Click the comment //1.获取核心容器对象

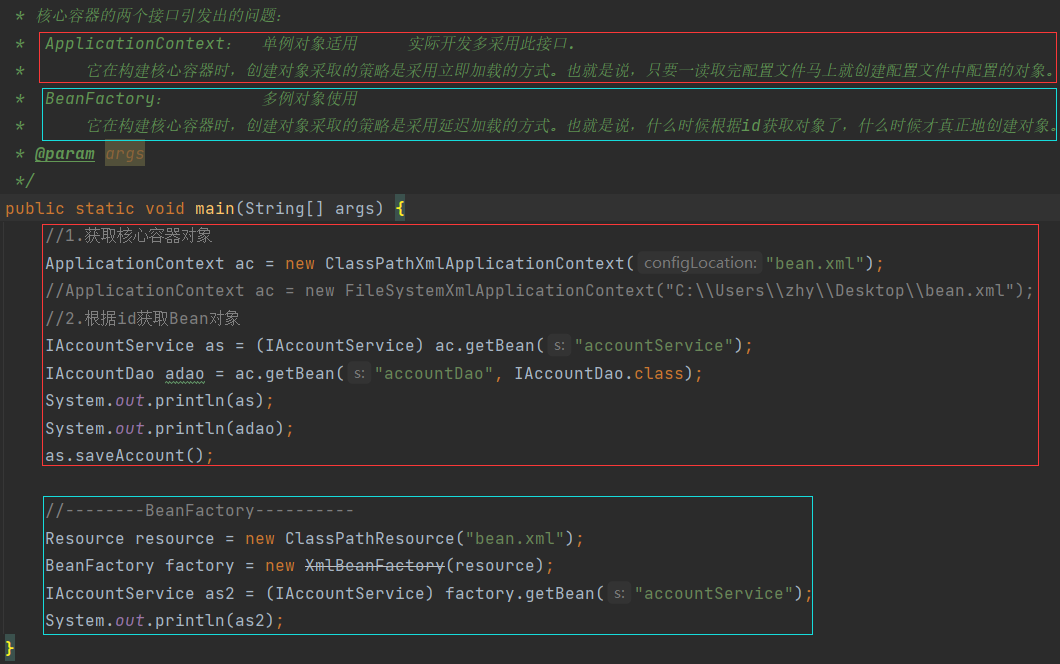(x=128, y=235)
